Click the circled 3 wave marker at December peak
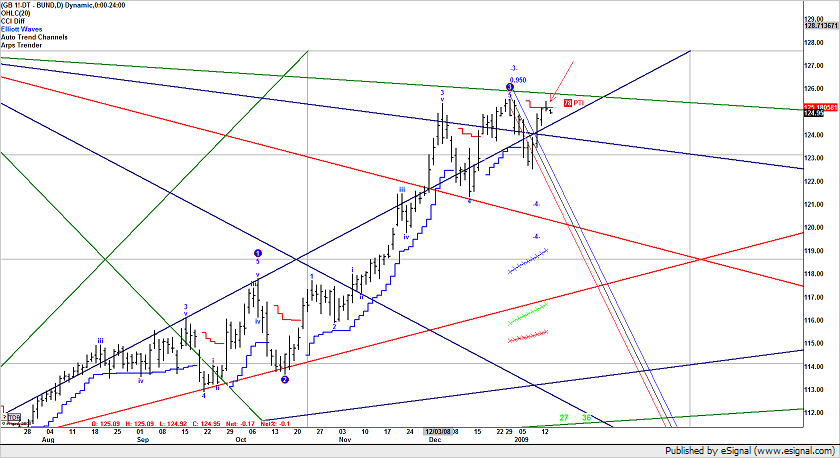840x458 pixels. pos(510,88)
